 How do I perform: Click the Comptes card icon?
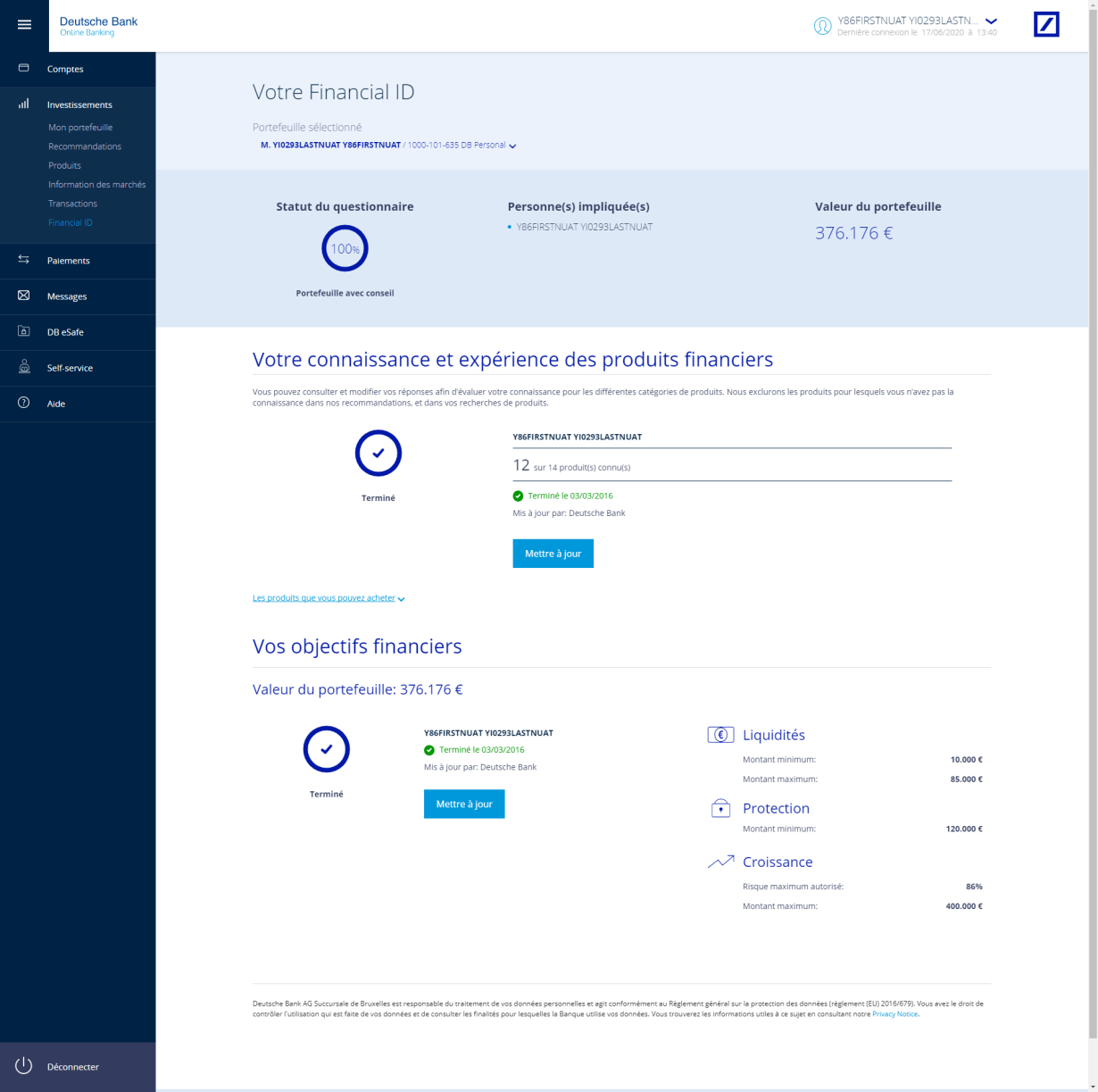click(x=24, y=68)
